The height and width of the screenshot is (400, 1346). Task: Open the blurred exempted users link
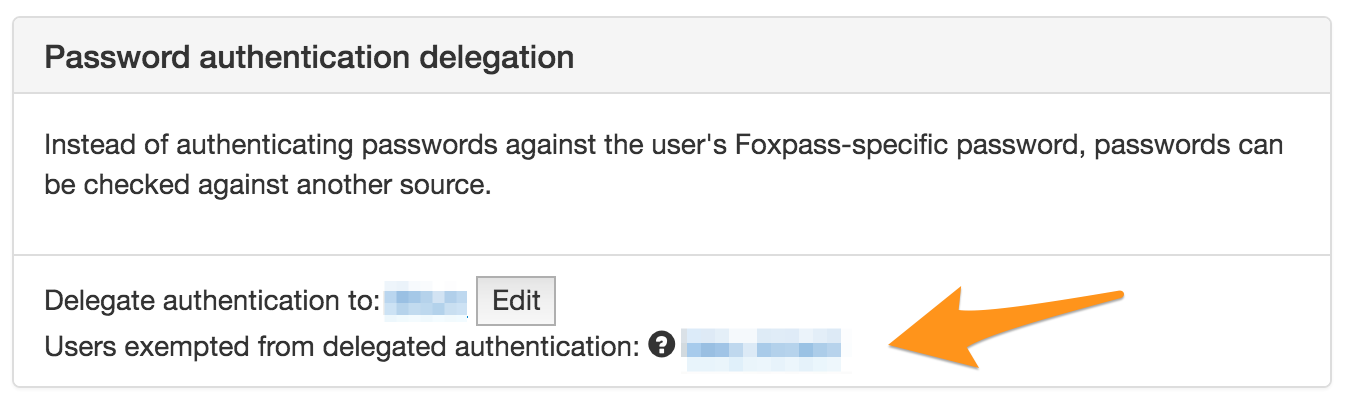(x=762, y=348)
